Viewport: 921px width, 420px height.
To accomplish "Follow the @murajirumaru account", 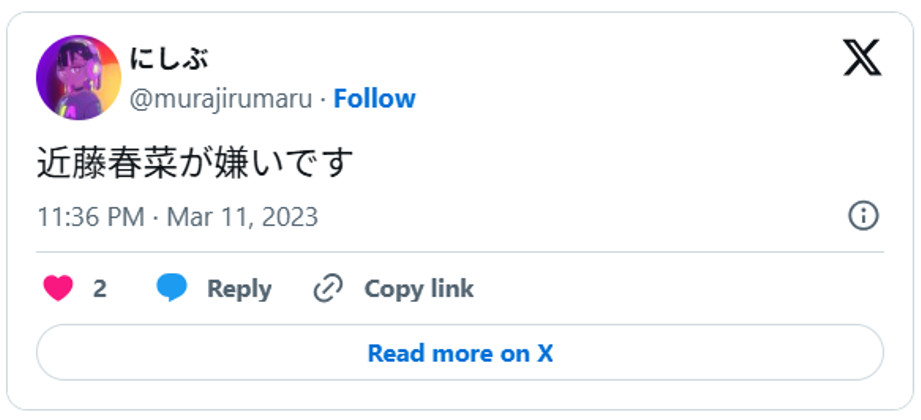I will 374,99.
